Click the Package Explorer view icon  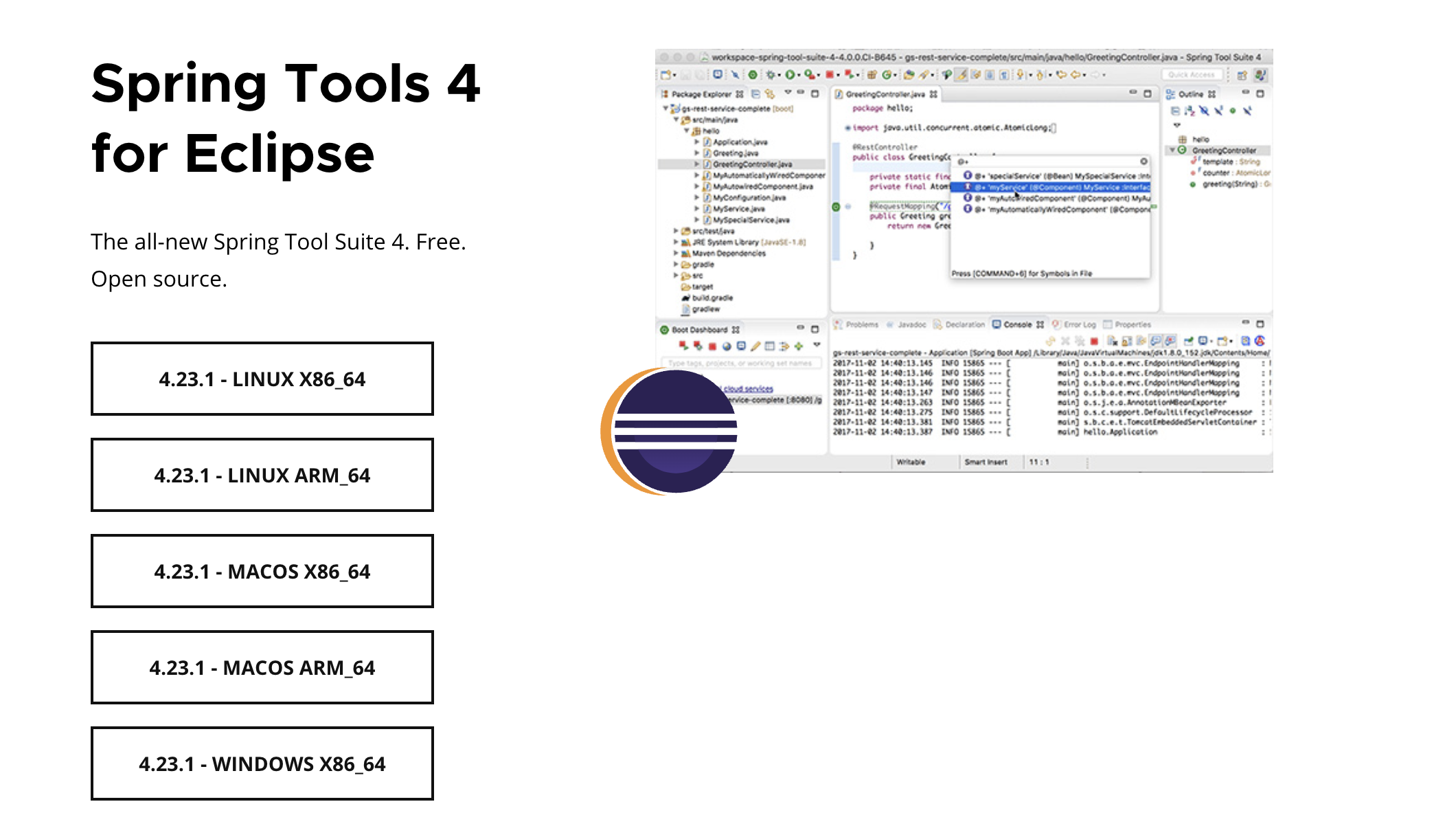pyautogui.click(x=664, y=94)
